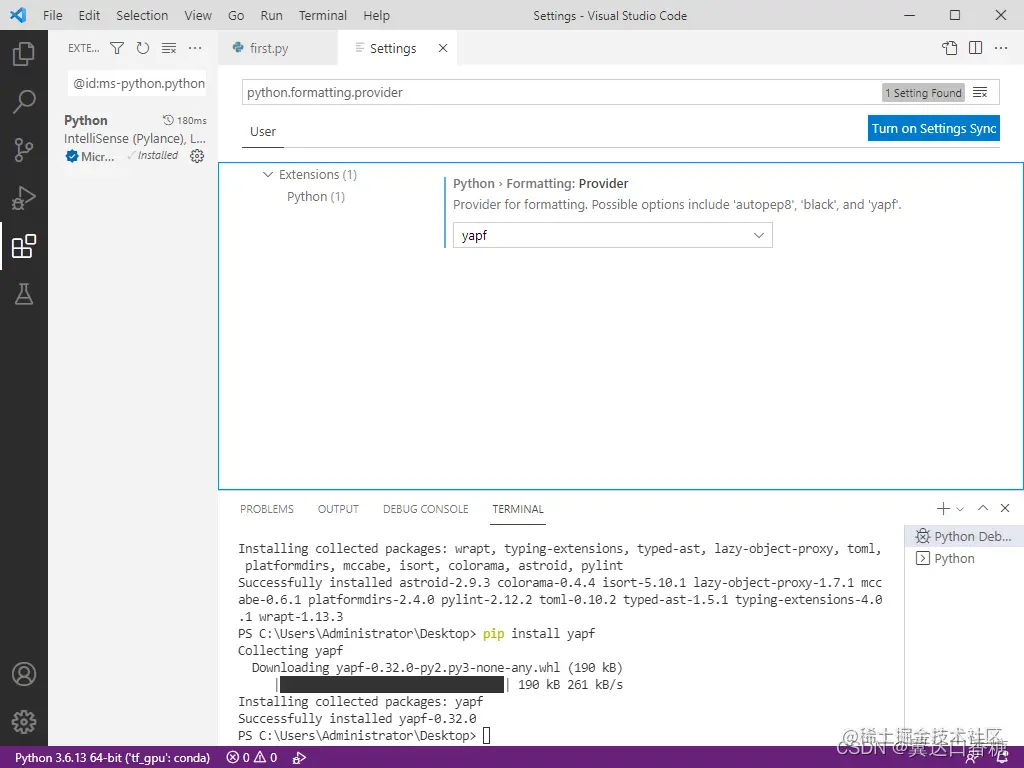The width and height of the screenshot is (1024, 768).
Task: Select the Python interpreter status bar item
Action: coord(112,758)
